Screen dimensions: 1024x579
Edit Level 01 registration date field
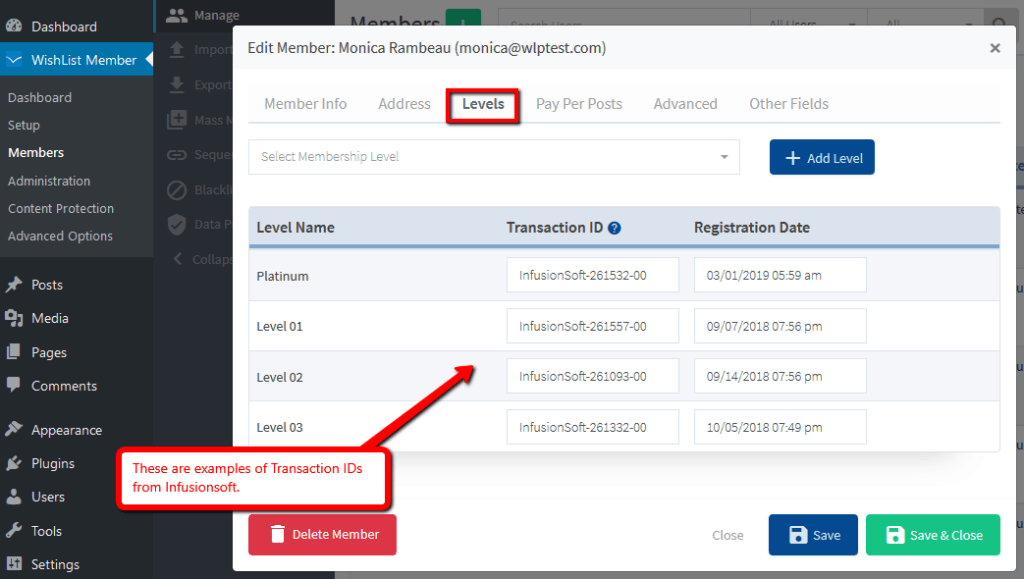[x=780, y=326]
